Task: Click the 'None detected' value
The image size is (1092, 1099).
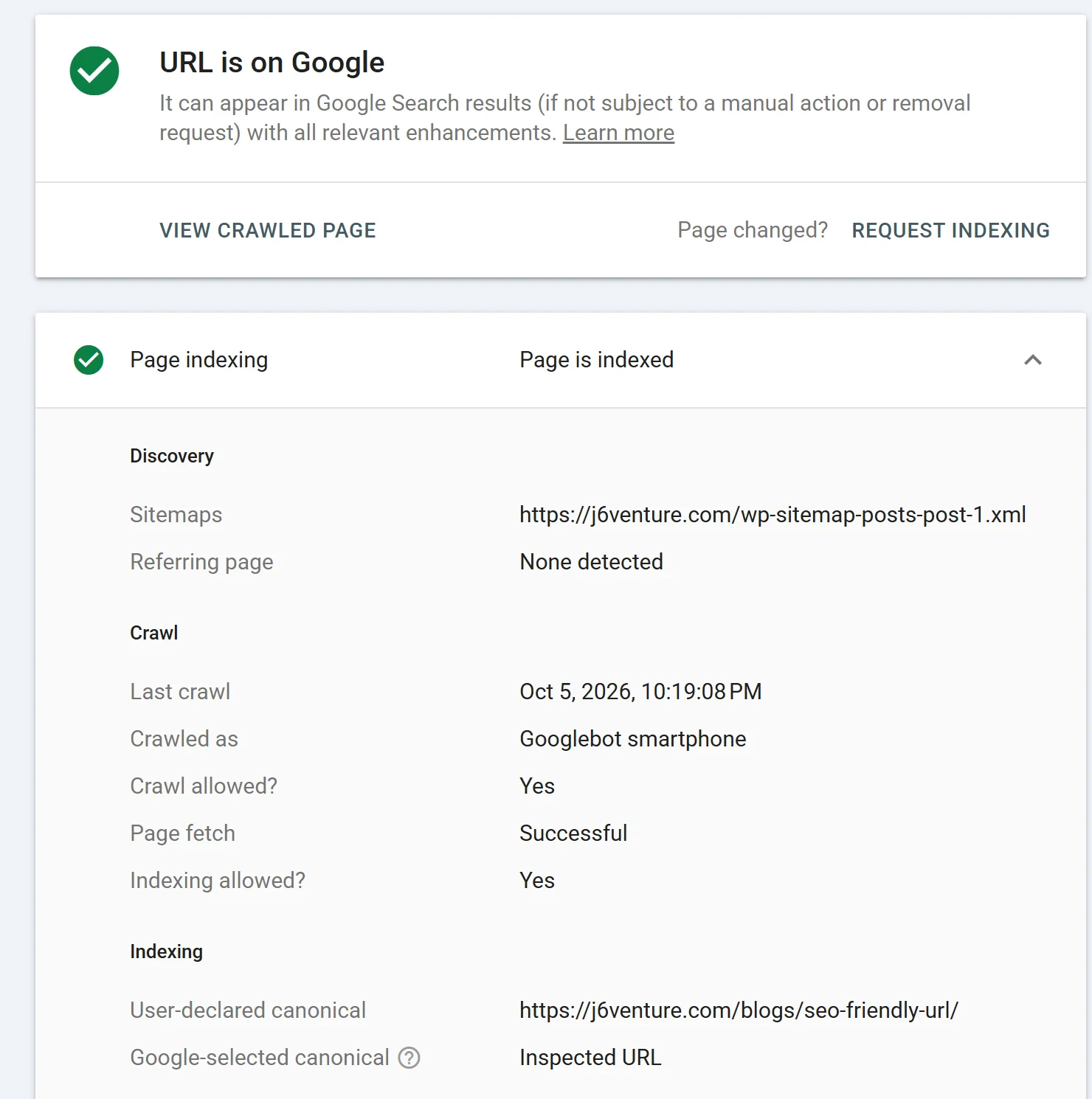Action: click(x=591, y=562)
